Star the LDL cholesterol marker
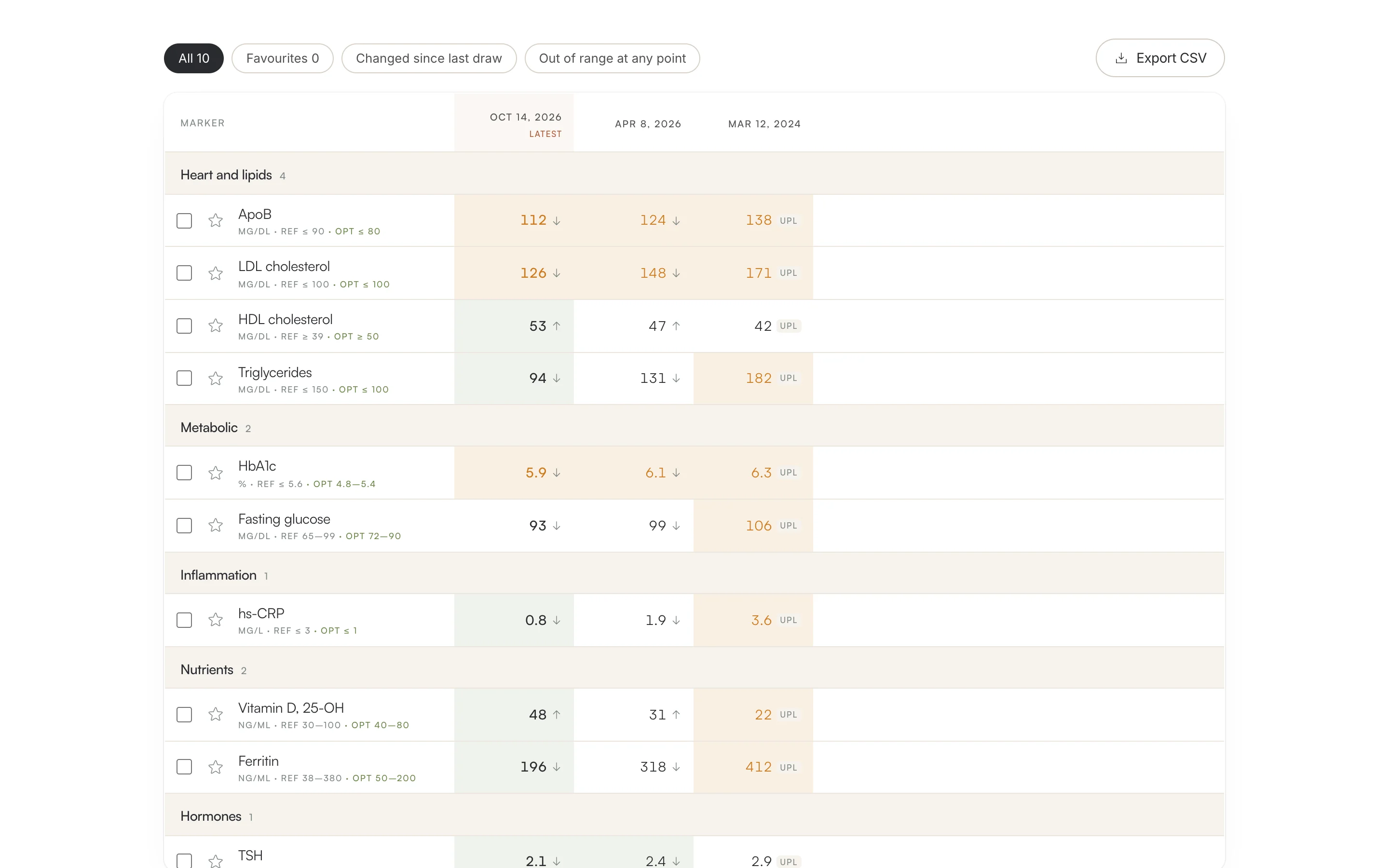 point(215,273)
